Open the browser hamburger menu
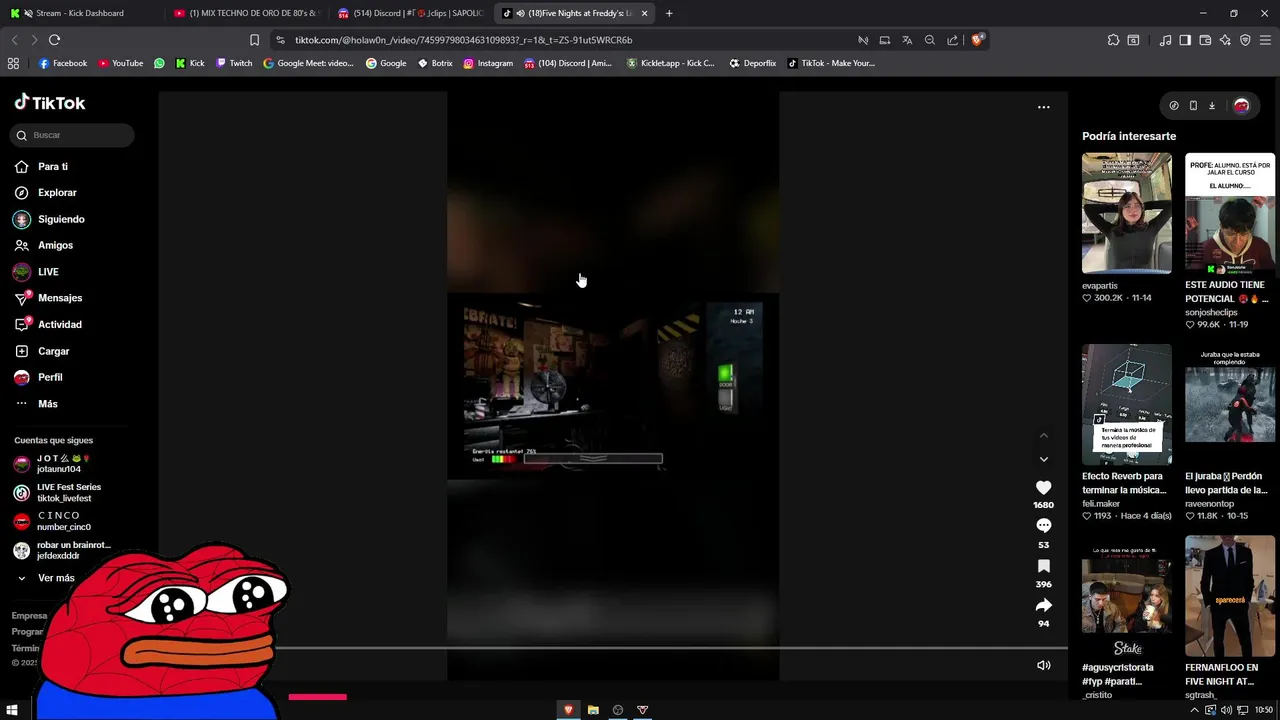The height and width of the screenshot is (720, 1280). pyautogui.click(x=1266, y=40)
